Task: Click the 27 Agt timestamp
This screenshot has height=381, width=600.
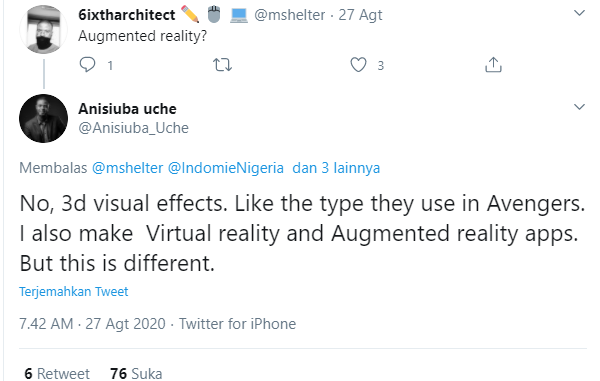Action: tap(360, 15)
